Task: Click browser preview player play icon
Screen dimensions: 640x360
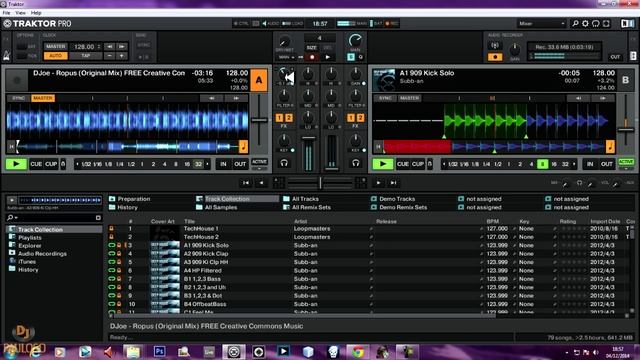Action: (x=12, y=200)
